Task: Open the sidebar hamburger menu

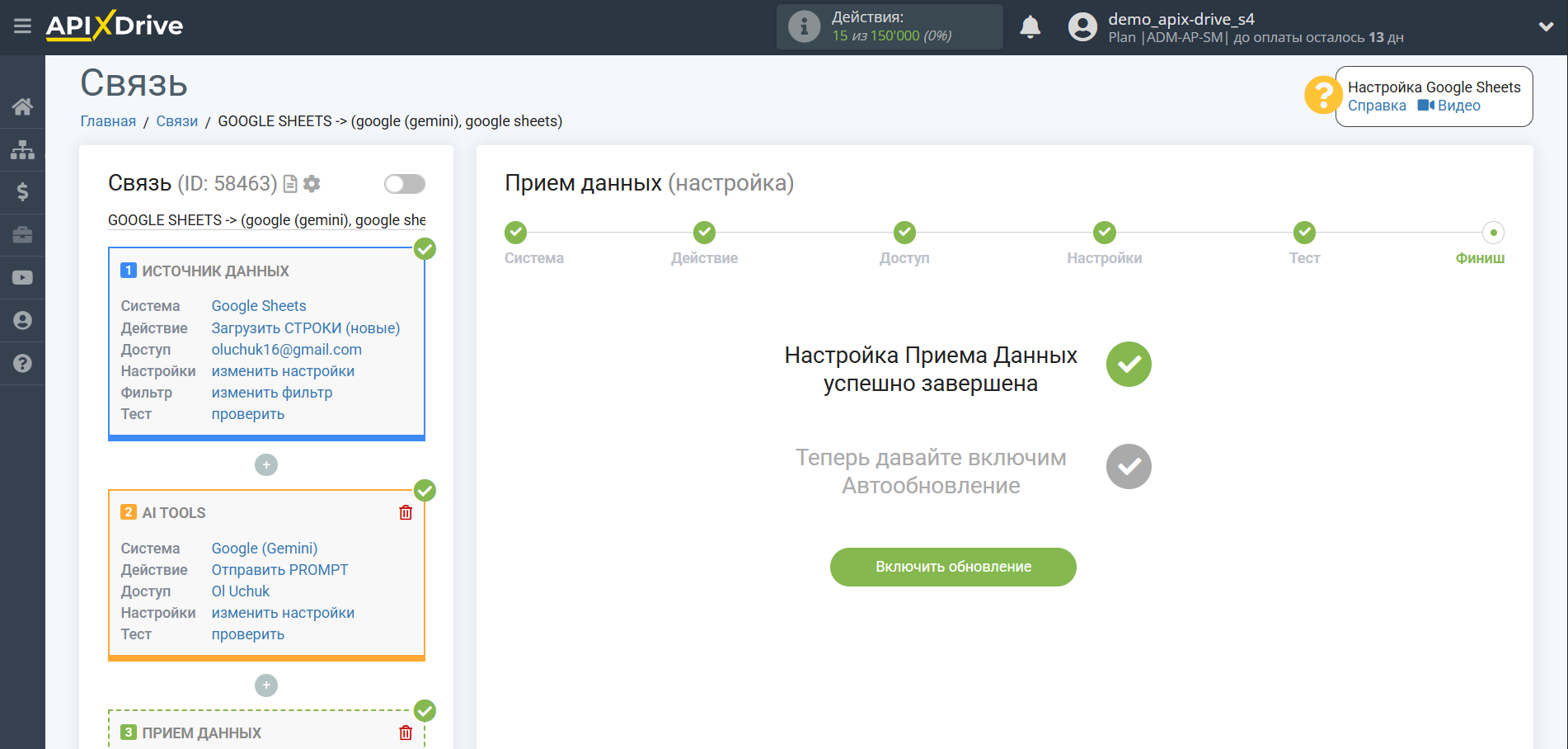Action: [x=22, y=26]
